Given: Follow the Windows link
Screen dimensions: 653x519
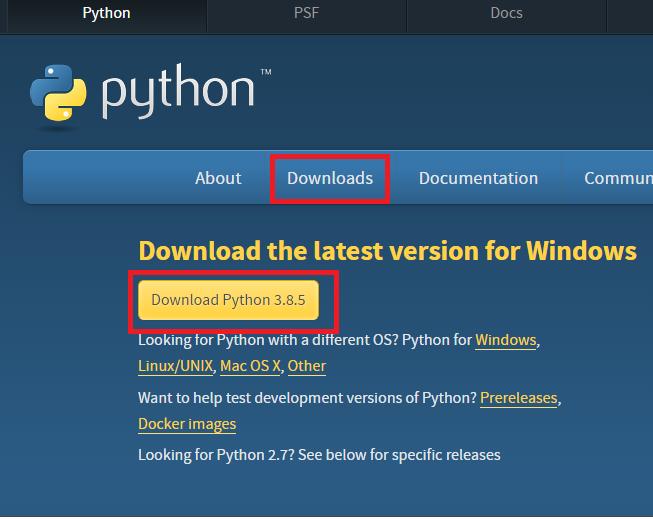Looking at the screenshot, I should click(506, 340).
